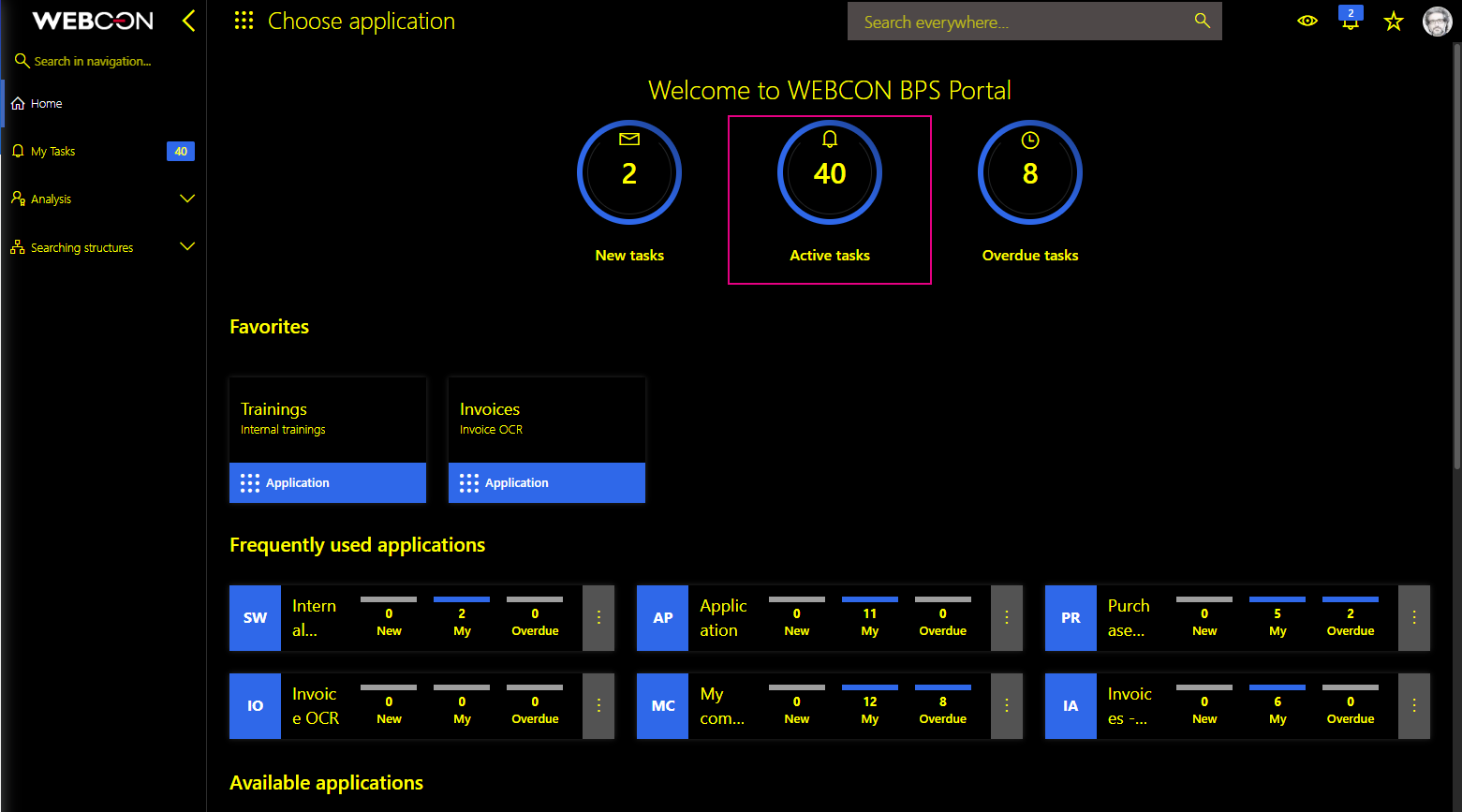This screenshot has width=1462, height=812.
Task: Open notifications bell with badge 2
Action: coord(1350,19)
